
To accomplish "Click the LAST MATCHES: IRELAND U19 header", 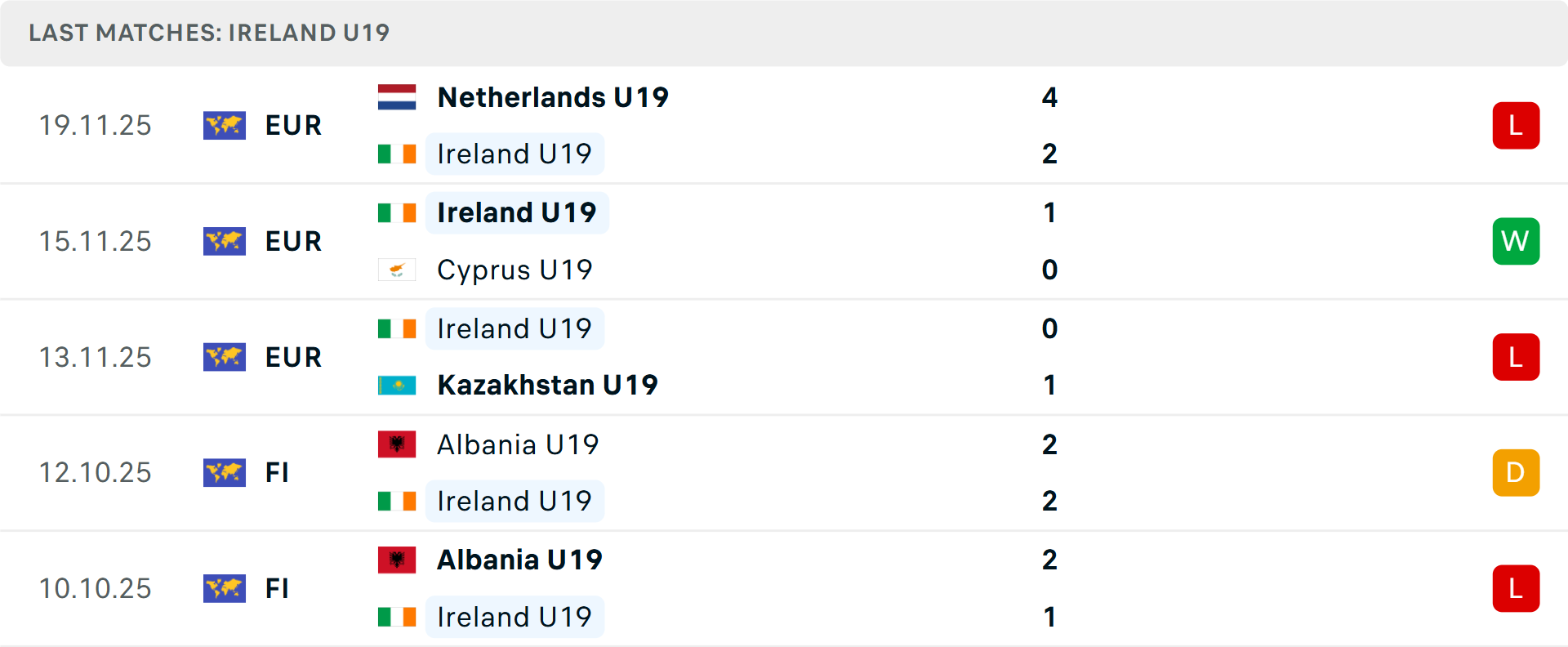I will pos(207,33).
